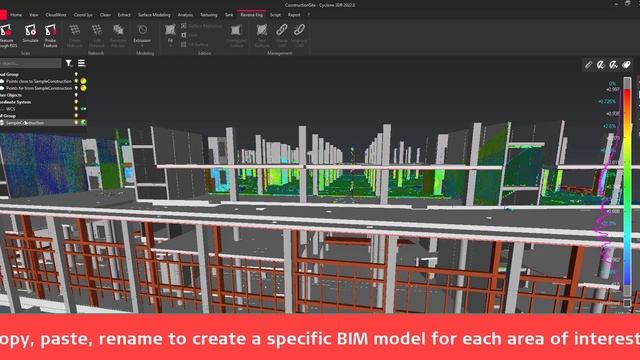Click the red application menu button
The width and height of the screenshot is (640, 360).
click(2, 15)
